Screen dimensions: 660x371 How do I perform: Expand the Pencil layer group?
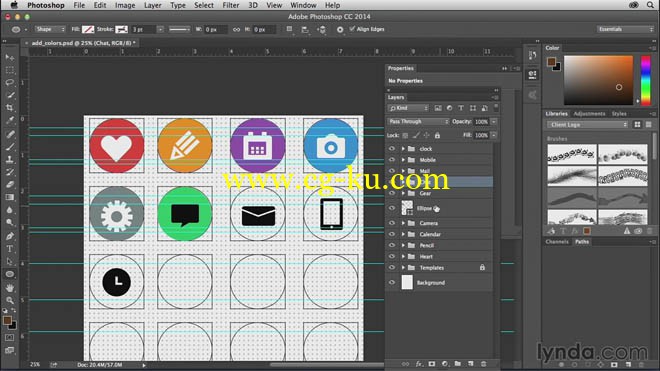[403, 246]
